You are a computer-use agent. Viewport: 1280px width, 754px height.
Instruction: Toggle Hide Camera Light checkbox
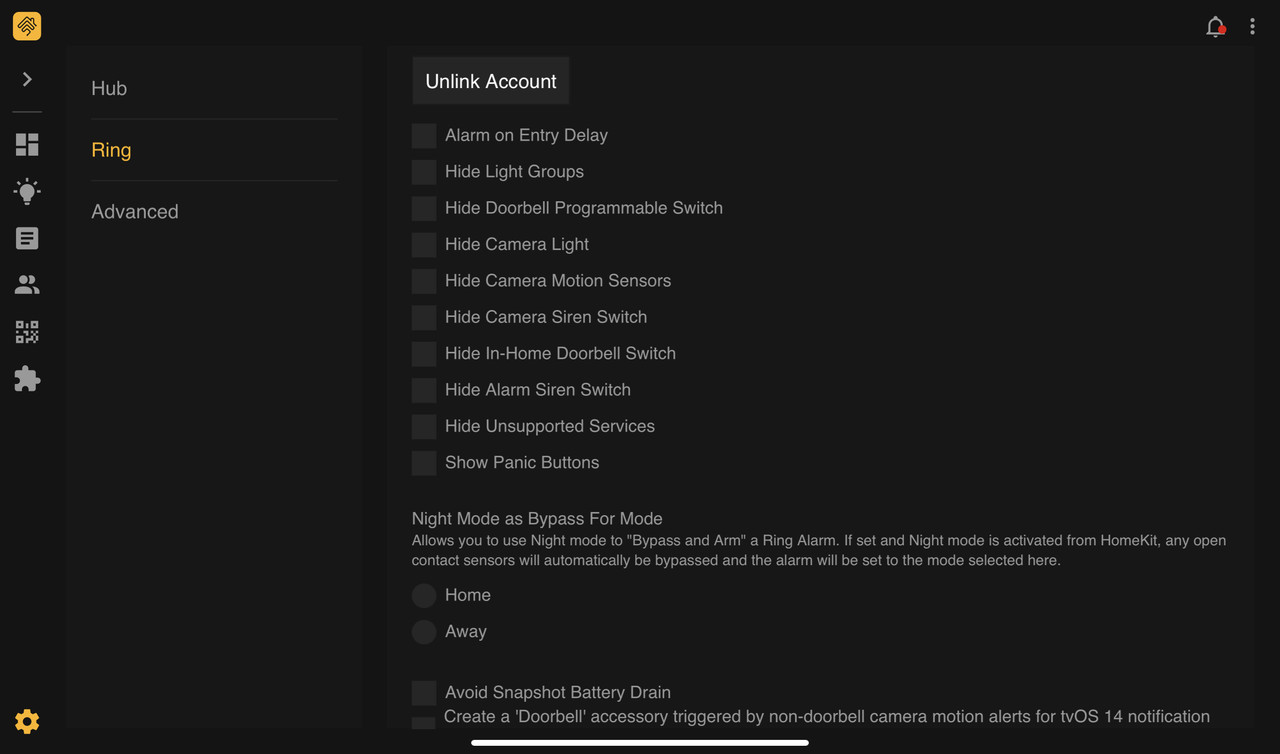[x=424, y=244]
